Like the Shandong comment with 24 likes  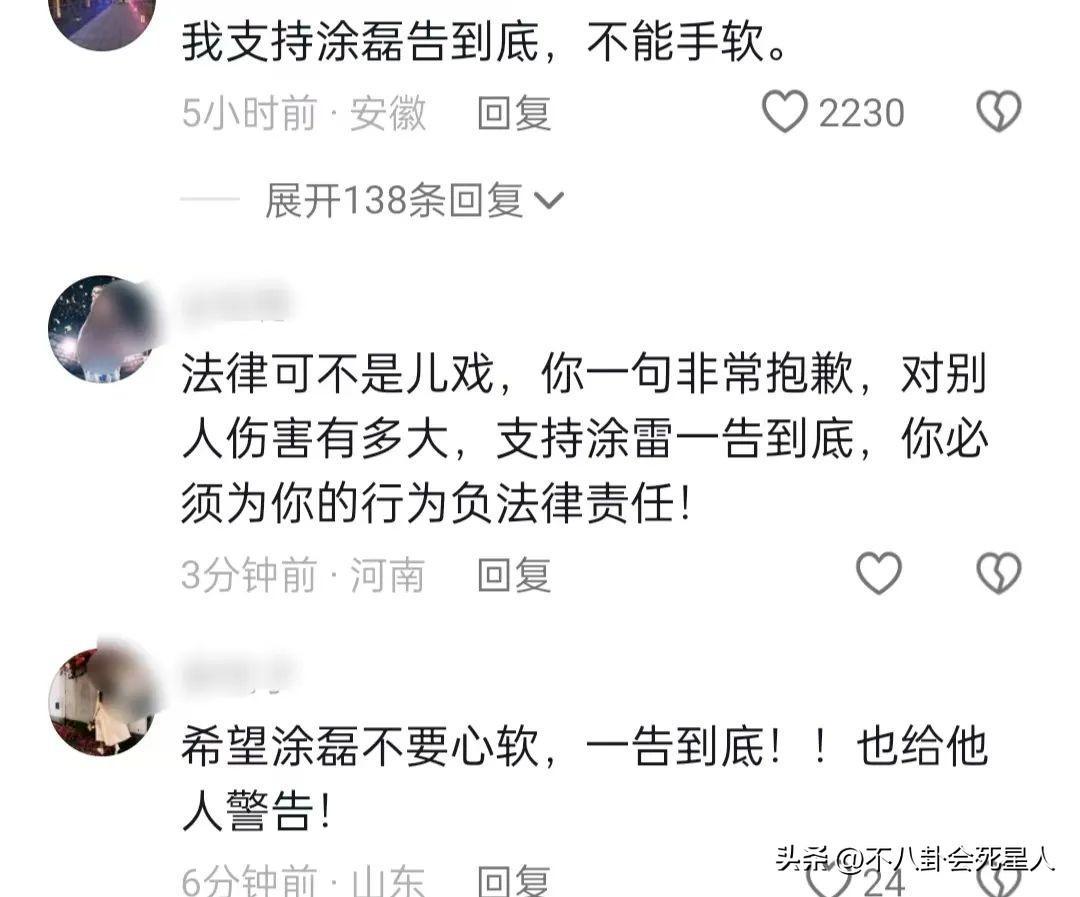point(829,883)
